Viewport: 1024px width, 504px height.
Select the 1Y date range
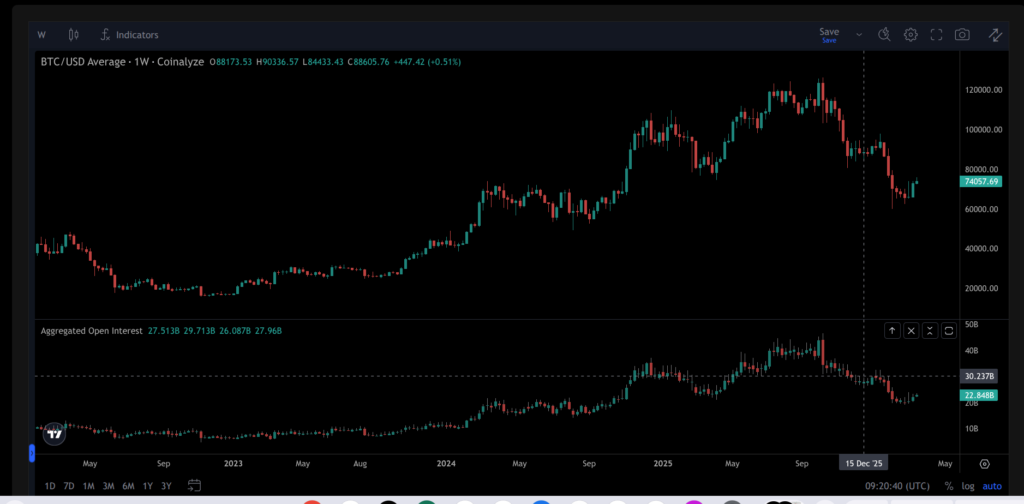(x=147, y=485)
